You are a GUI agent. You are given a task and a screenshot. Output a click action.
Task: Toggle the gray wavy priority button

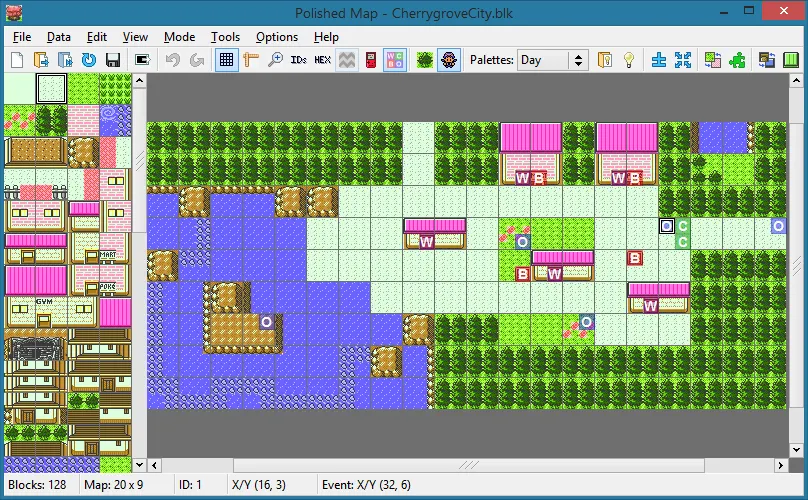(x=346, y=60)
